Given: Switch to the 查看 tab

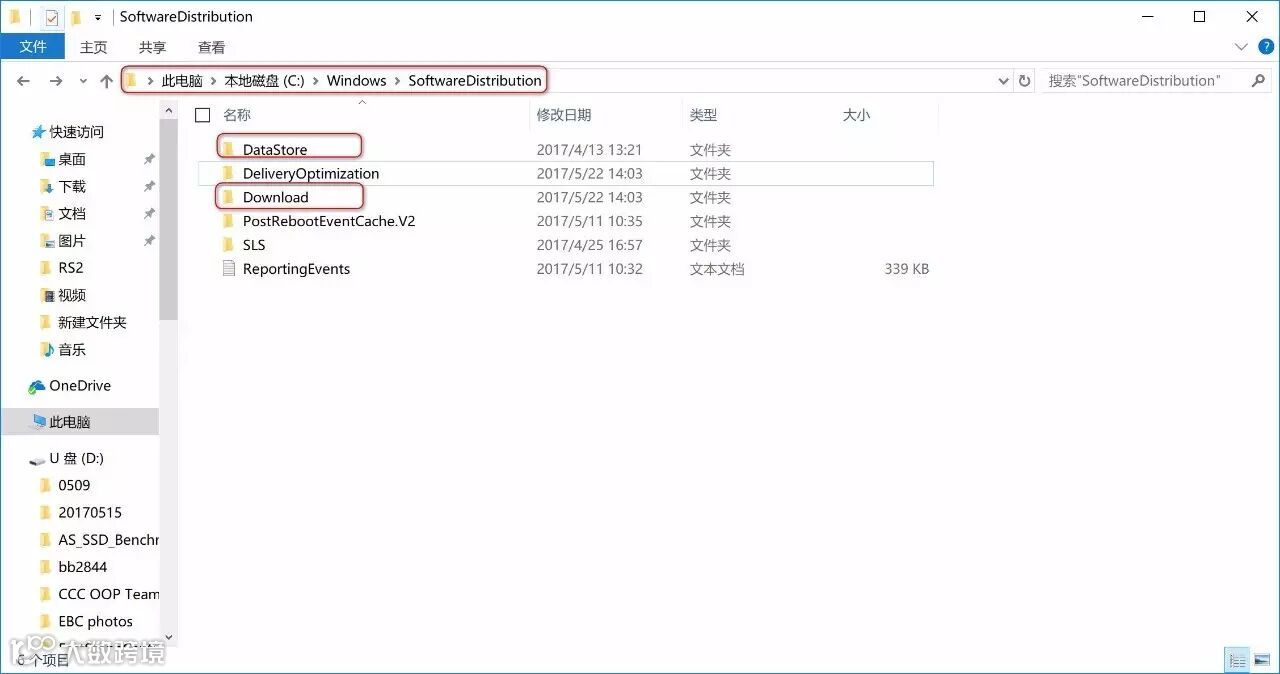Looking at the screenshot, I should (x=212, y=47).
